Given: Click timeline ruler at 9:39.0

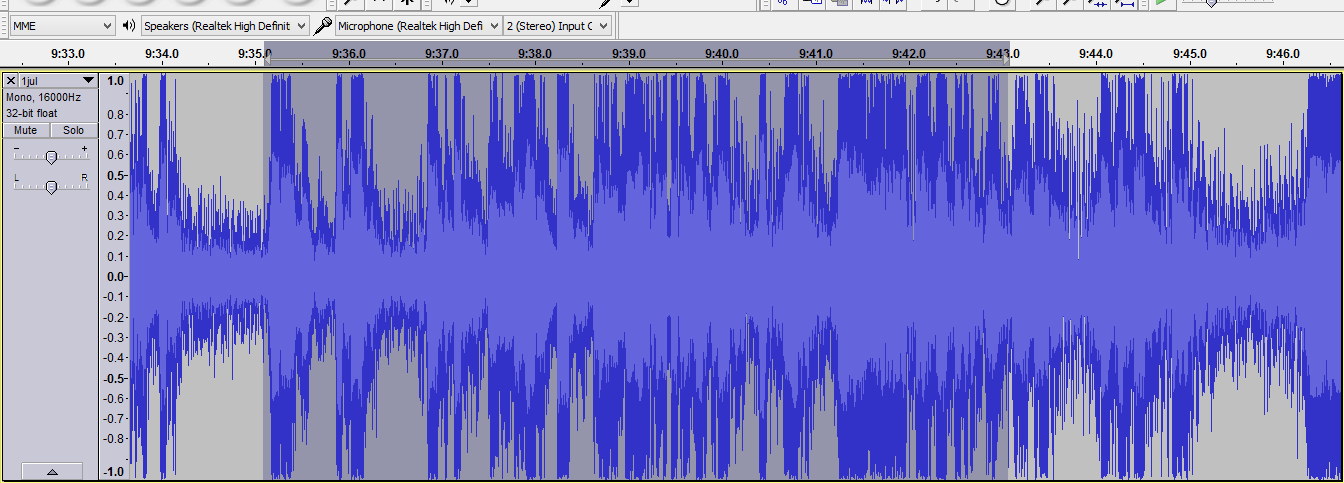Looking at the screenshot, I should pyautogui.click(x=628, y=53).
